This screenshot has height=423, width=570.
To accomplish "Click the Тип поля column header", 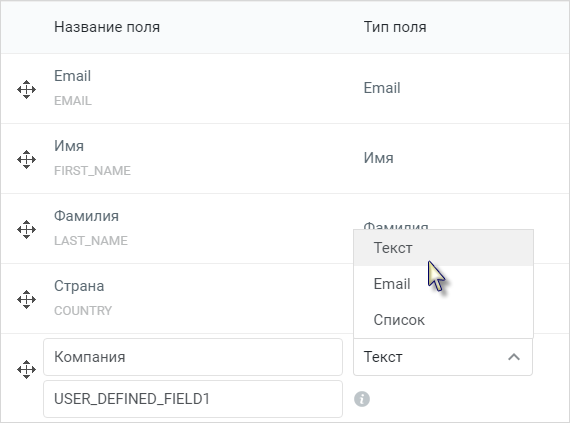I will (395, 27).
